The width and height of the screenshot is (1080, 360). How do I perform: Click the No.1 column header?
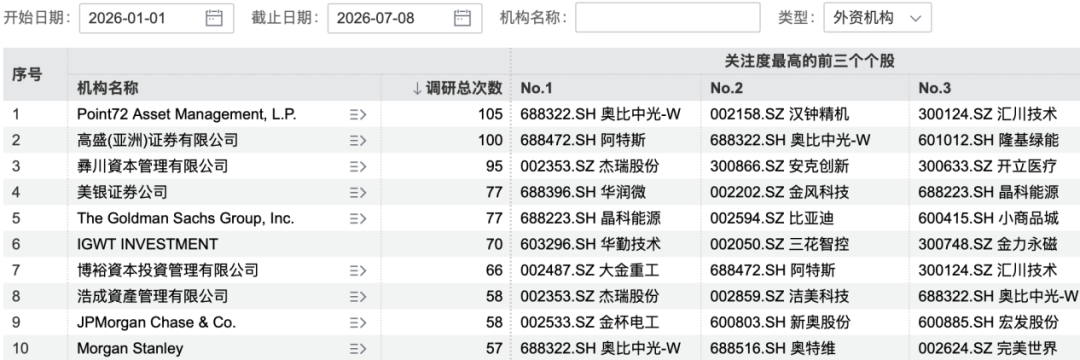point(537,88)
